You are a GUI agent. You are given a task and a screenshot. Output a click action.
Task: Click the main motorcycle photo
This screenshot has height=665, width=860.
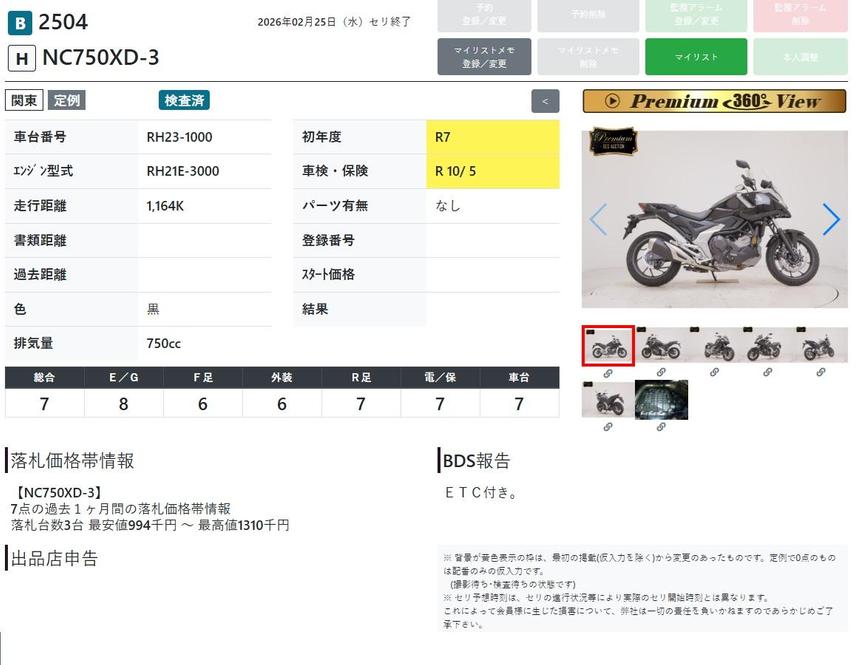714,220
